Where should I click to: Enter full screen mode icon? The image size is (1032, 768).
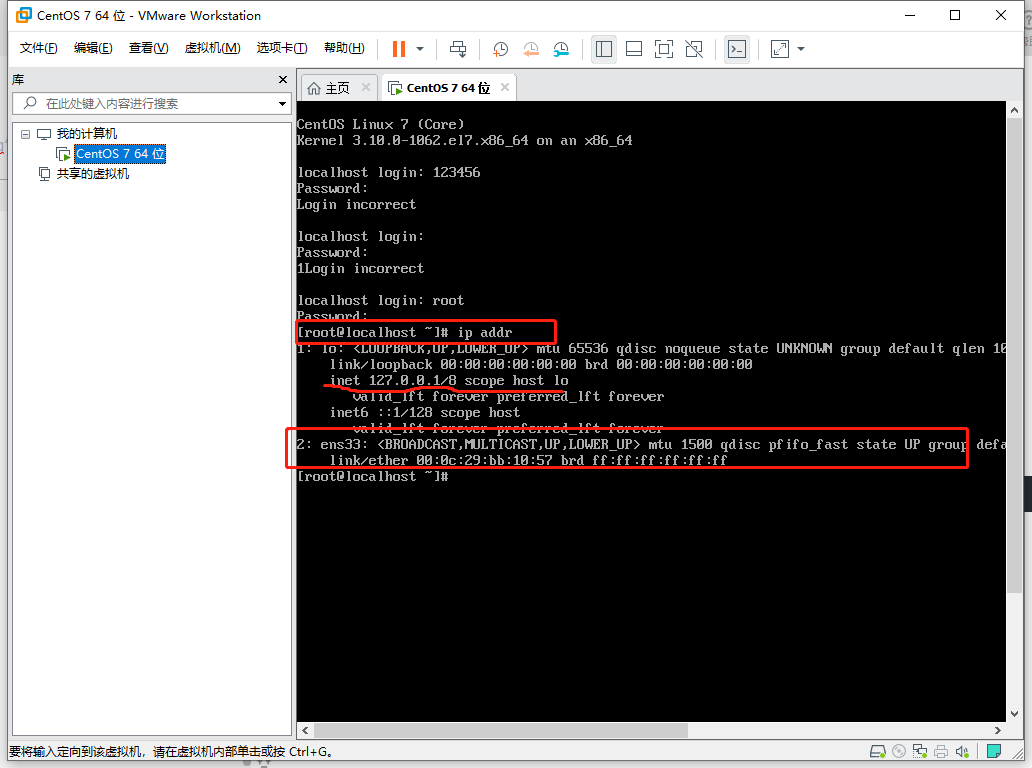point(663,49)
